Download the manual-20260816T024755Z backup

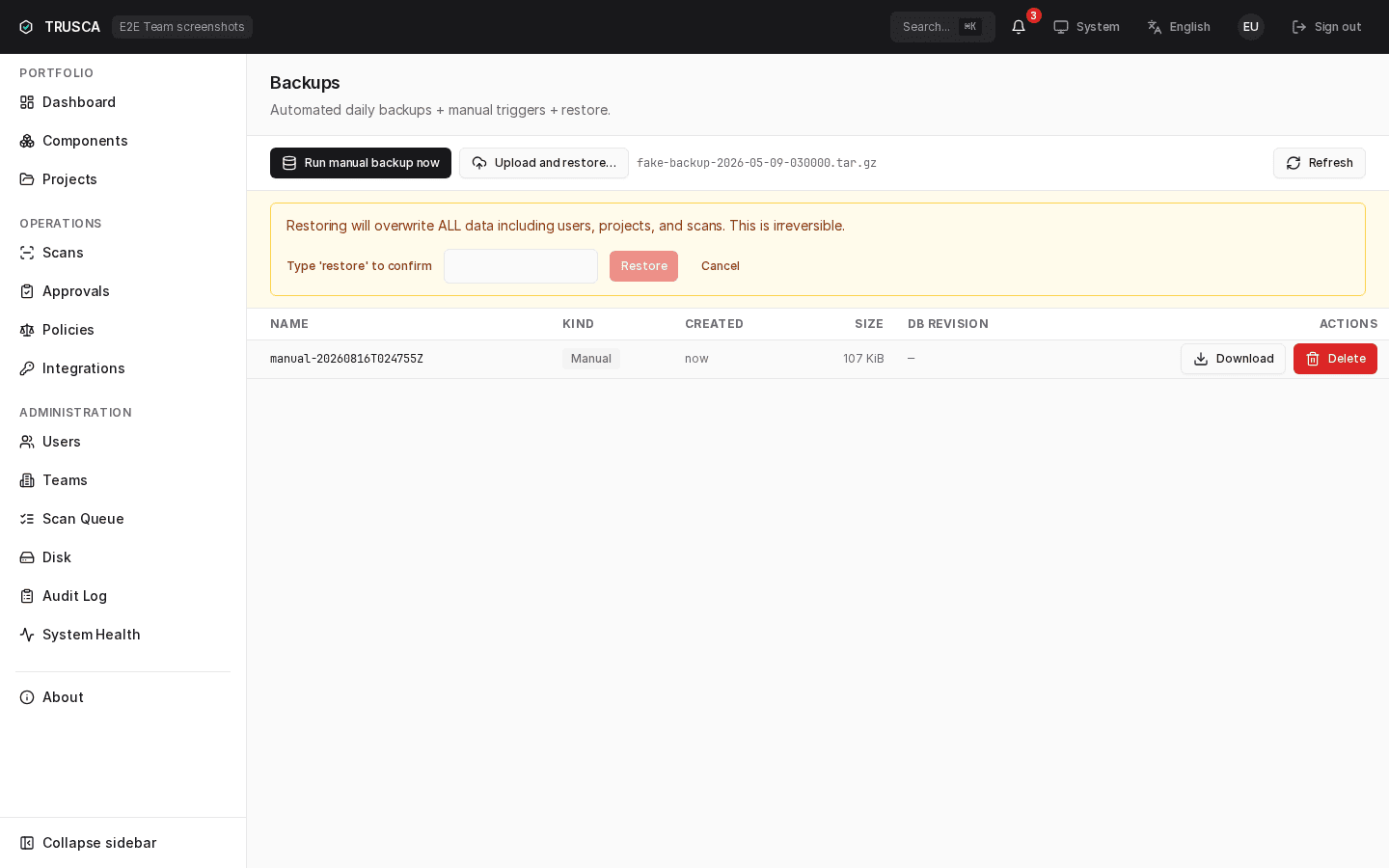click(1233, 359)
